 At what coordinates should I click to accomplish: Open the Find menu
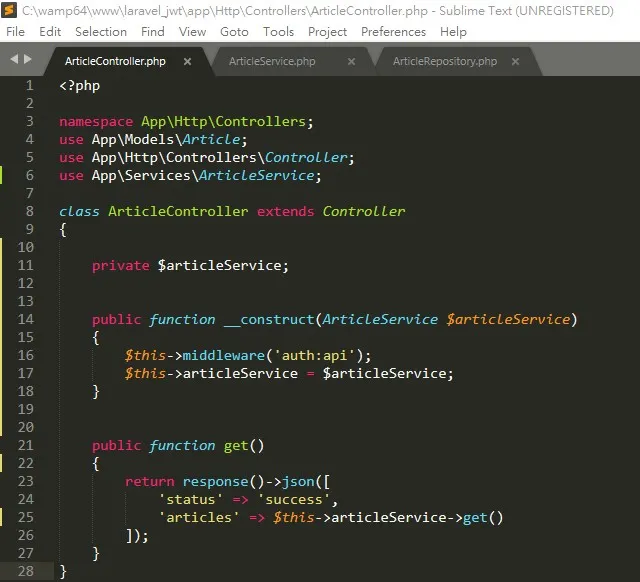coord(153,32)
